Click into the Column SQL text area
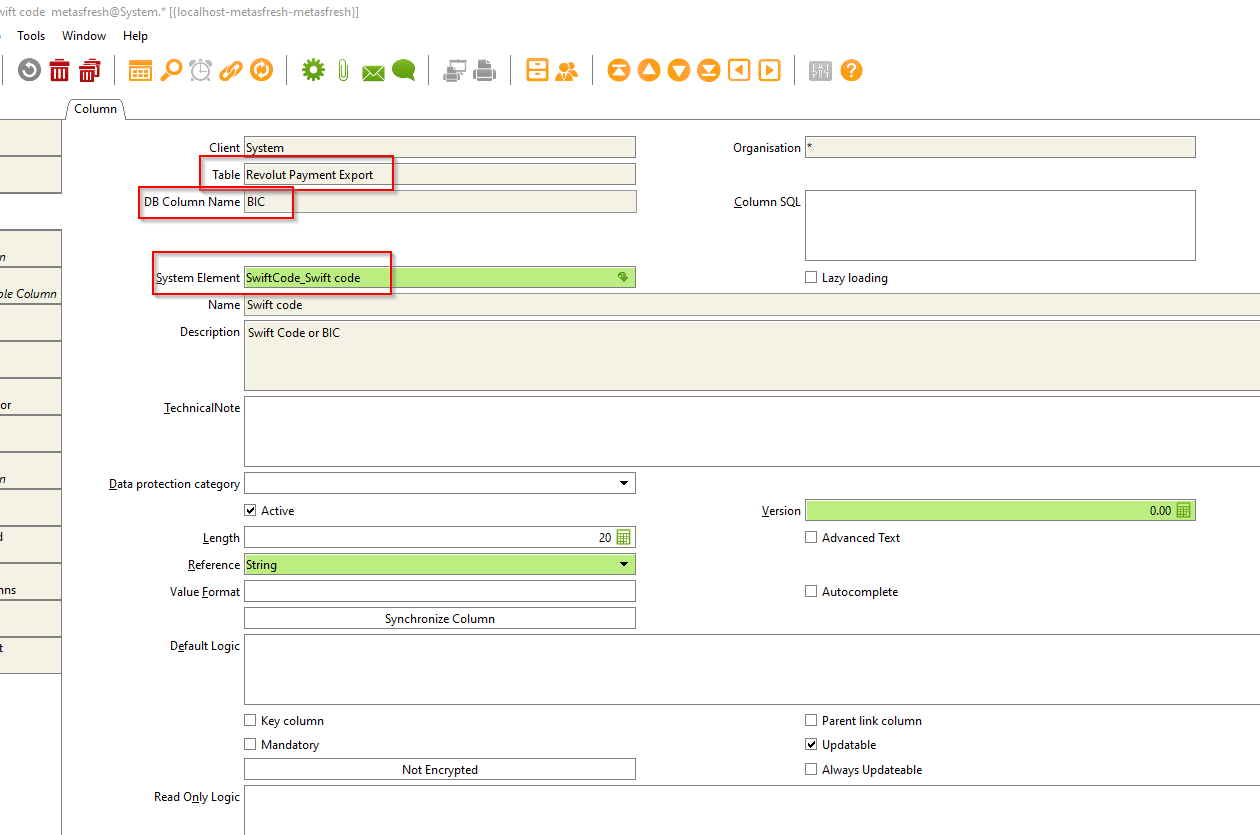Screen dimensions: 1260x835 1000,225
